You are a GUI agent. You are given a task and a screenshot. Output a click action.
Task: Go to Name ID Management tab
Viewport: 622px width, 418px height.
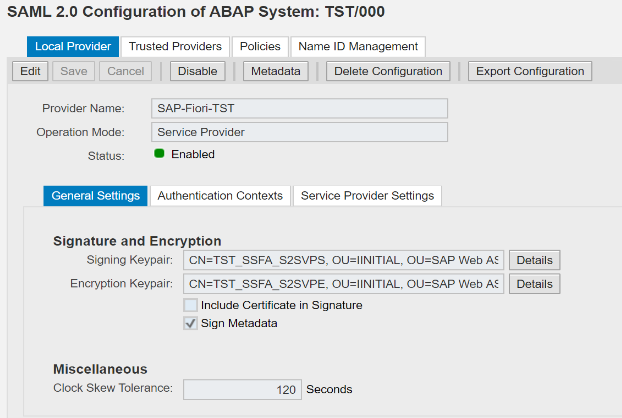click(x=358, y=46)
